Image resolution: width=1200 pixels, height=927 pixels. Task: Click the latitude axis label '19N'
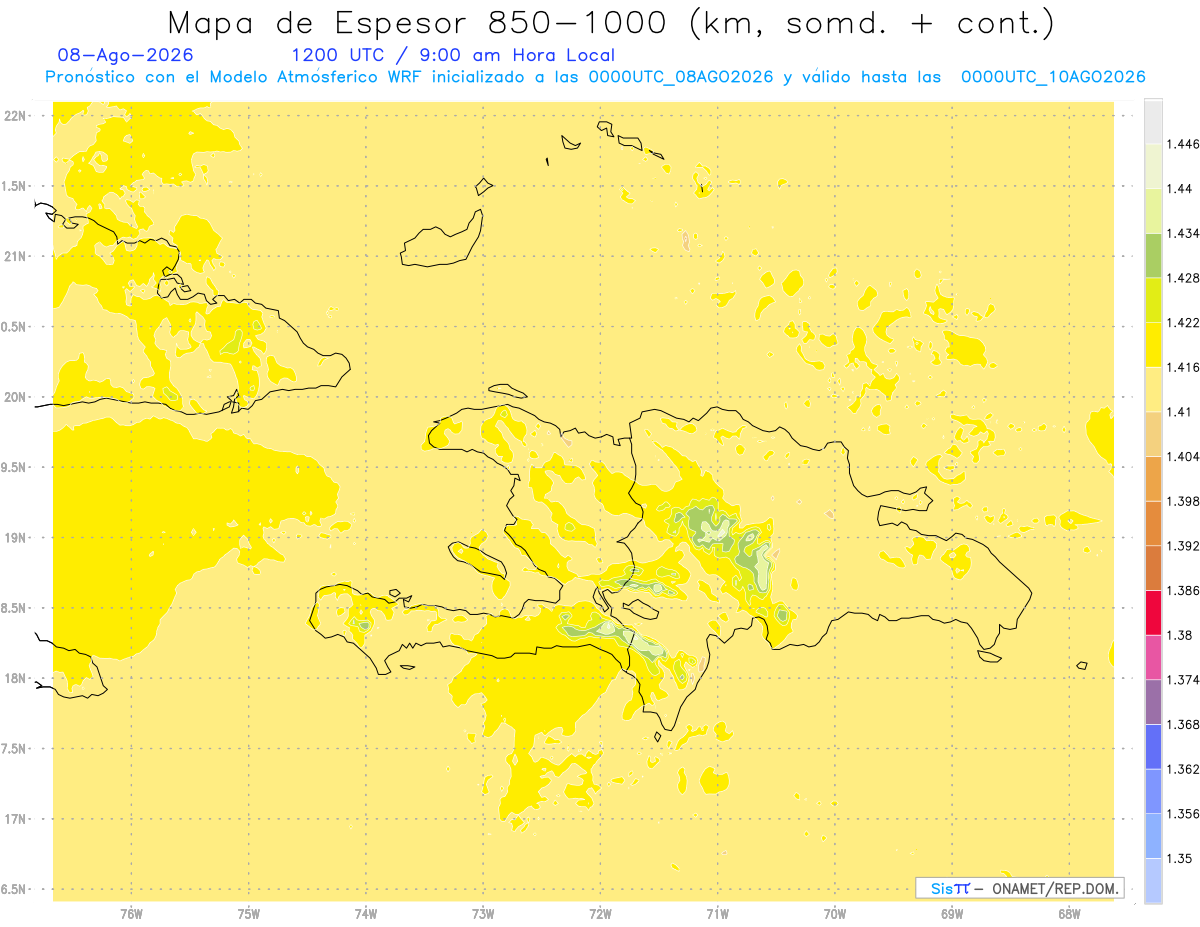pos(16,538)
